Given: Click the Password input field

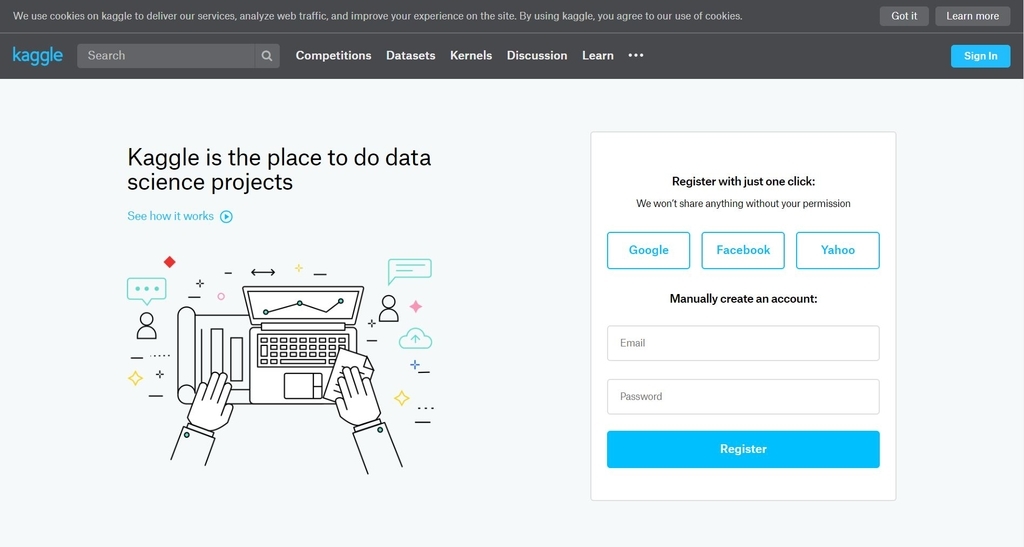Looking at the screenshot, I should (743, 397).
